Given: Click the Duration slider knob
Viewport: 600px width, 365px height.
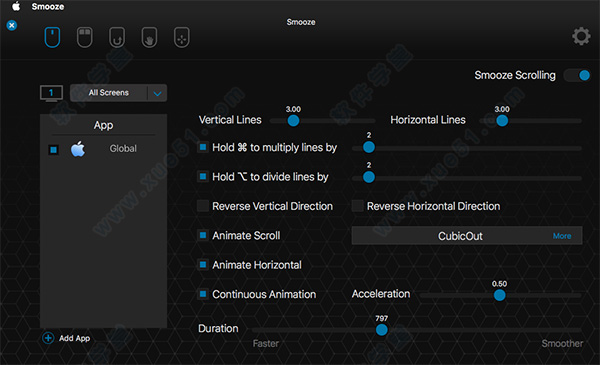Looking at the screenshot, I should [382, 329].
